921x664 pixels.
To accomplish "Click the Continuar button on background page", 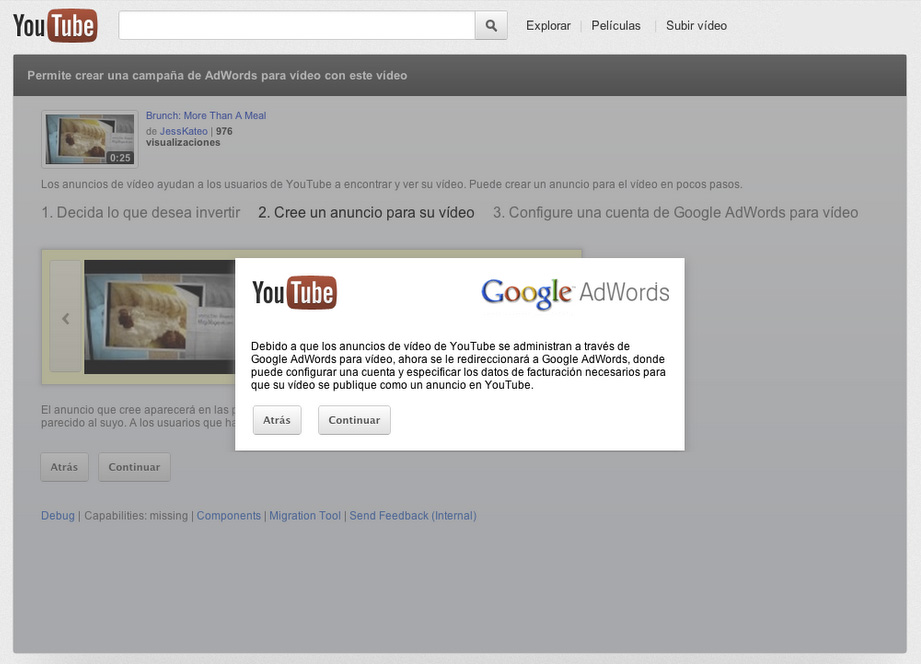I will [x=134, y=467].
